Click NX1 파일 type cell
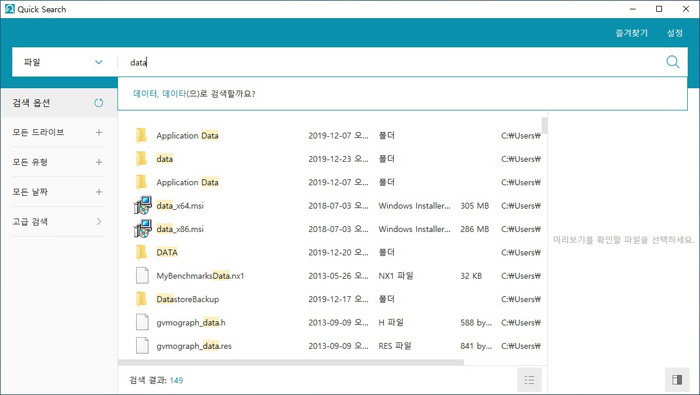Screen dimensions: 700x395 pos(396,276)
